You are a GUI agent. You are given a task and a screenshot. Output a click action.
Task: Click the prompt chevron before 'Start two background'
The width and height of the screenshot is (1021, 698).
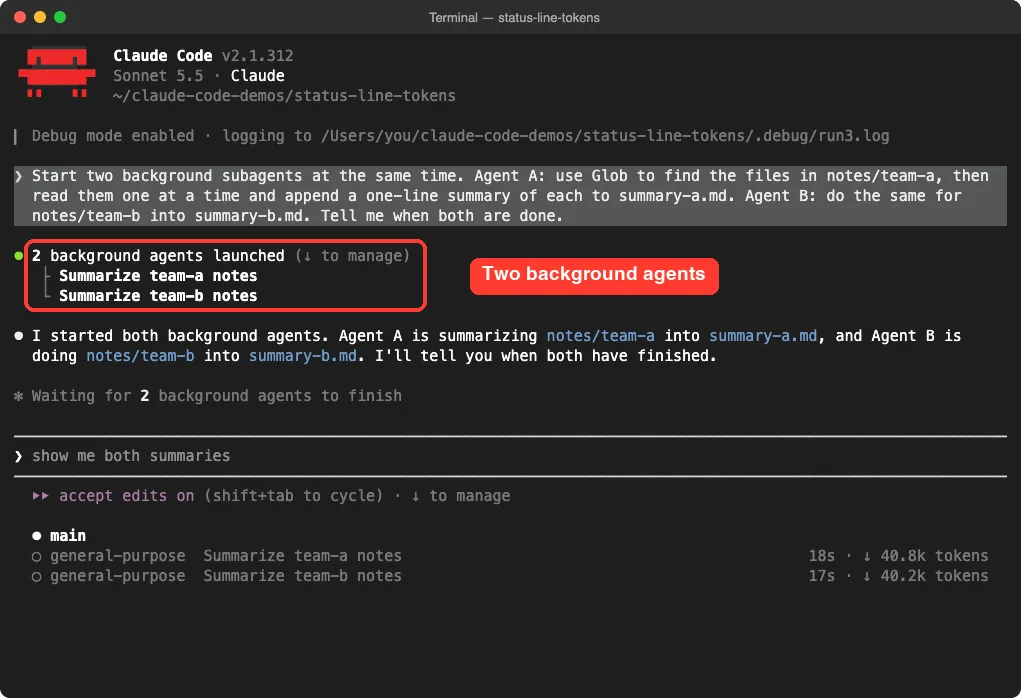[18, 176]
